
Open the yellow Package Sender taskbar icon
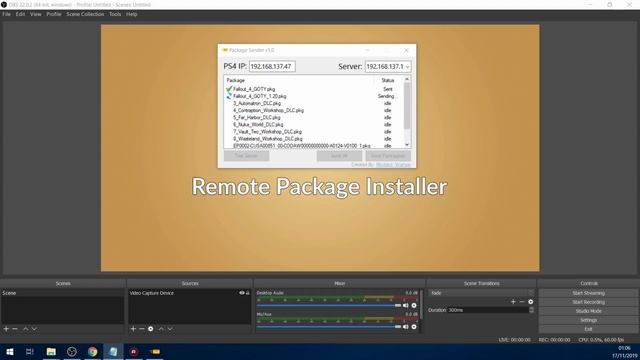pyautogui.click(x=155, y=351)
